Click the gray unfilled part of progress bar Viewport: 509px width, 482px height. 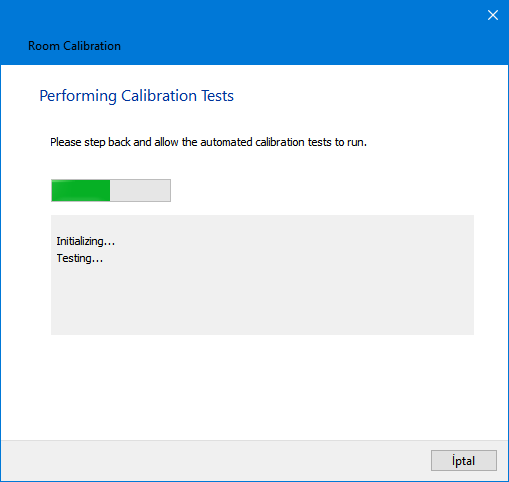click(140, 190)
